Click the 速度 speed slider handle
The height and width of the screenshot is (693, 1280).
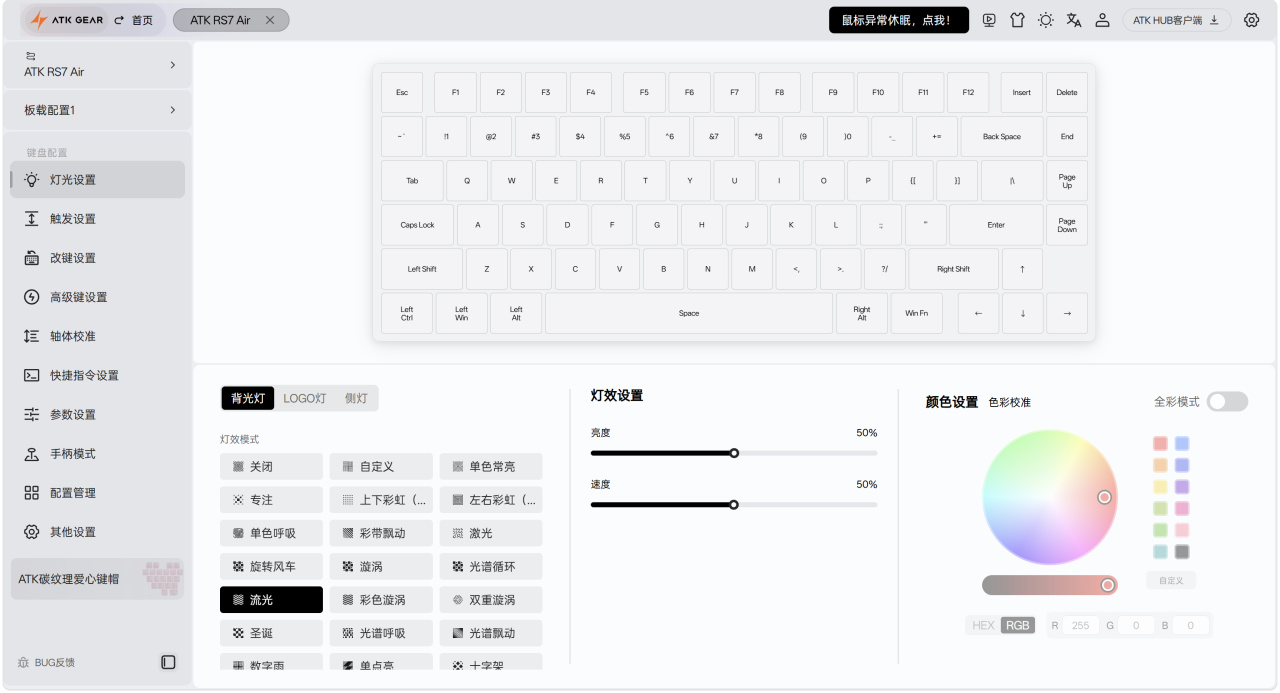pyautogui.click(x=734, y=505)
